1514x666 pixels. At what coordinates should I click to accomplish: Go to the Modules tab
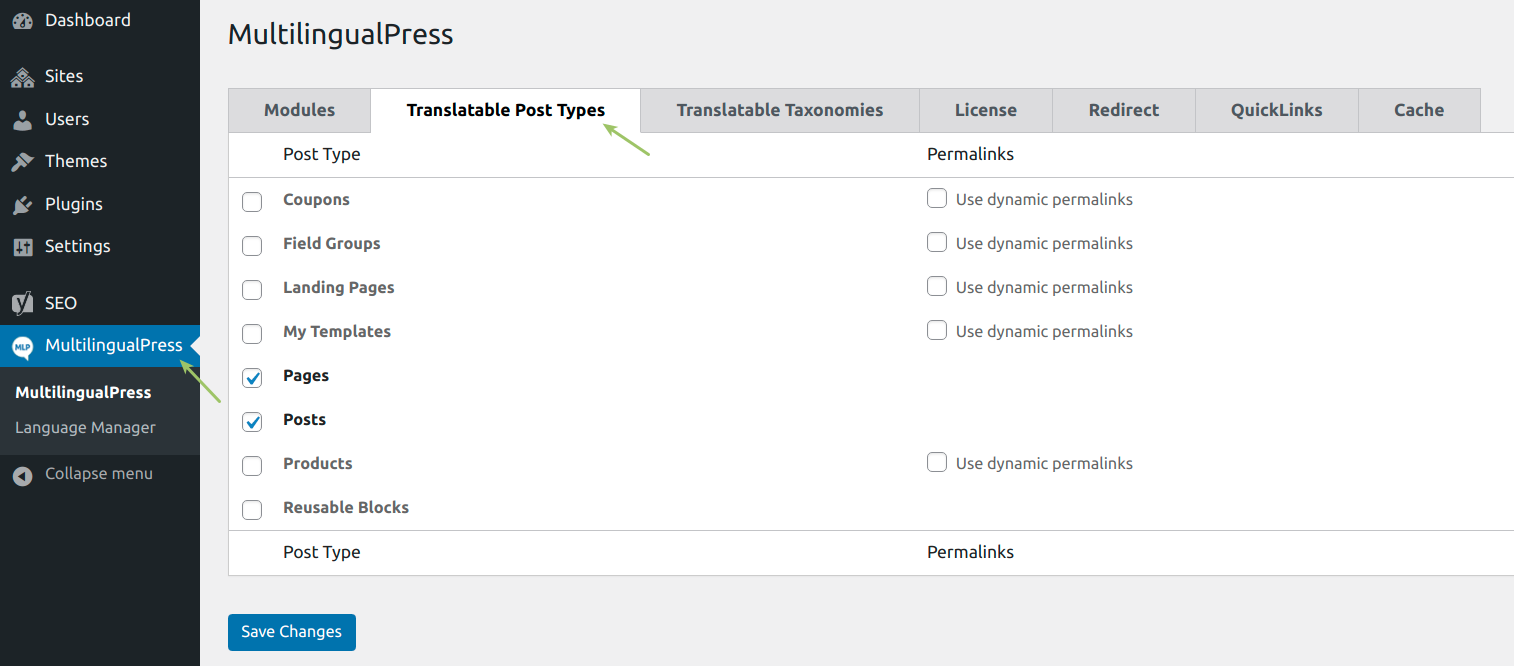(x=299, y=110)
